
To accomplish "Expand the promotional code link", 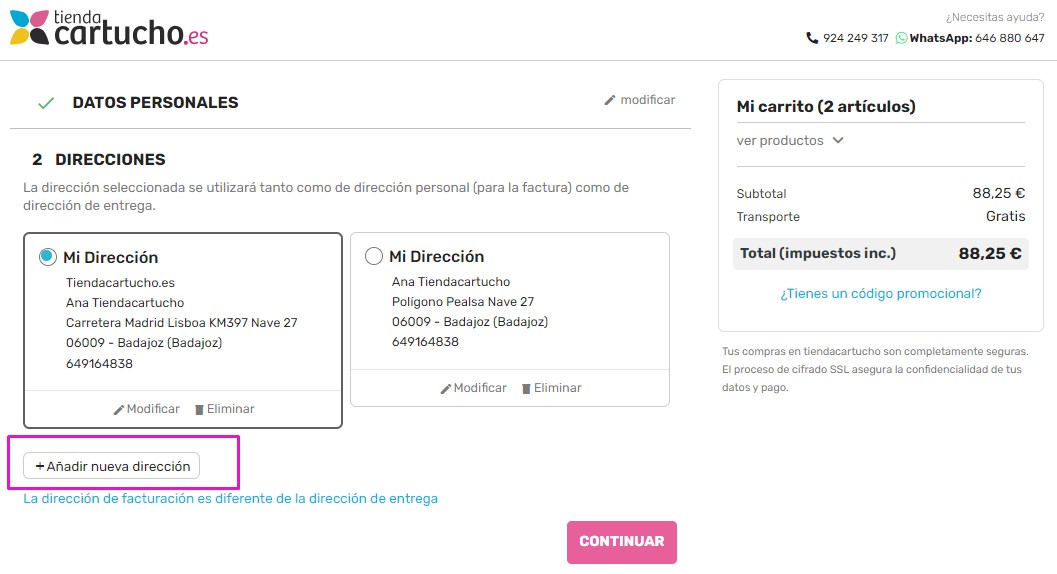I will [880, 293].
